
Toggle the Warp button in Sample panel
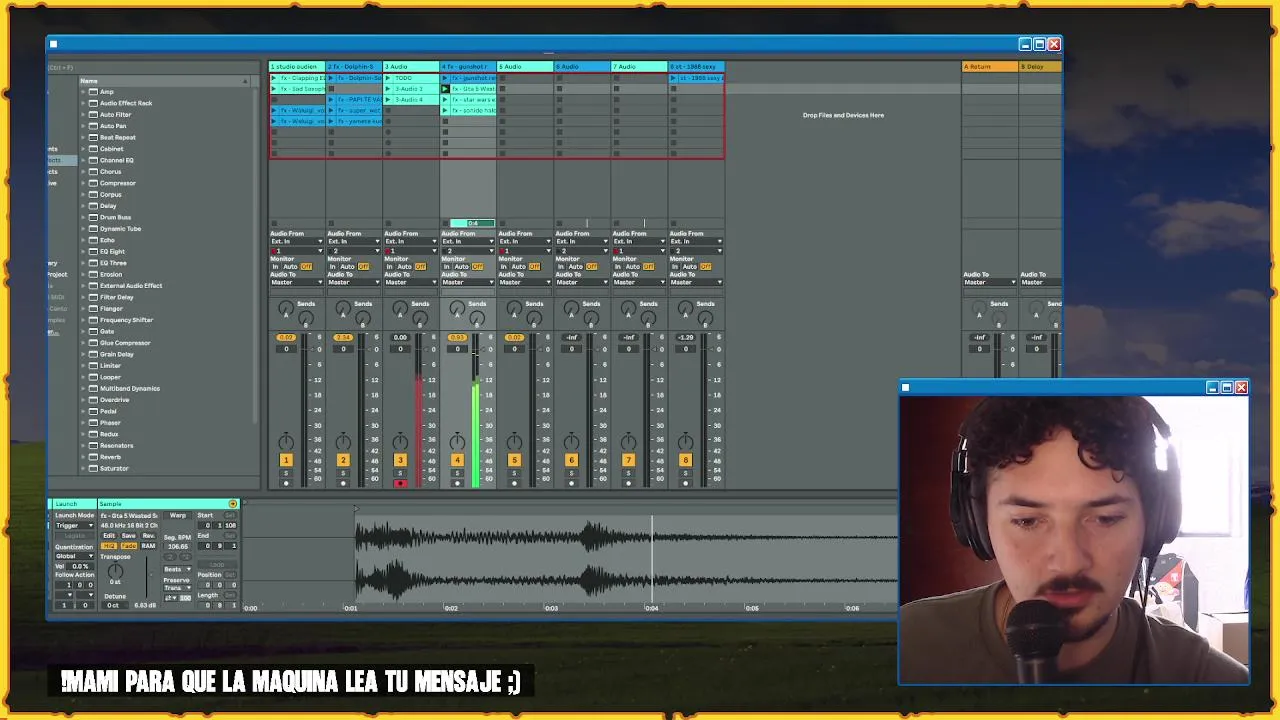(x=178, y=515)
